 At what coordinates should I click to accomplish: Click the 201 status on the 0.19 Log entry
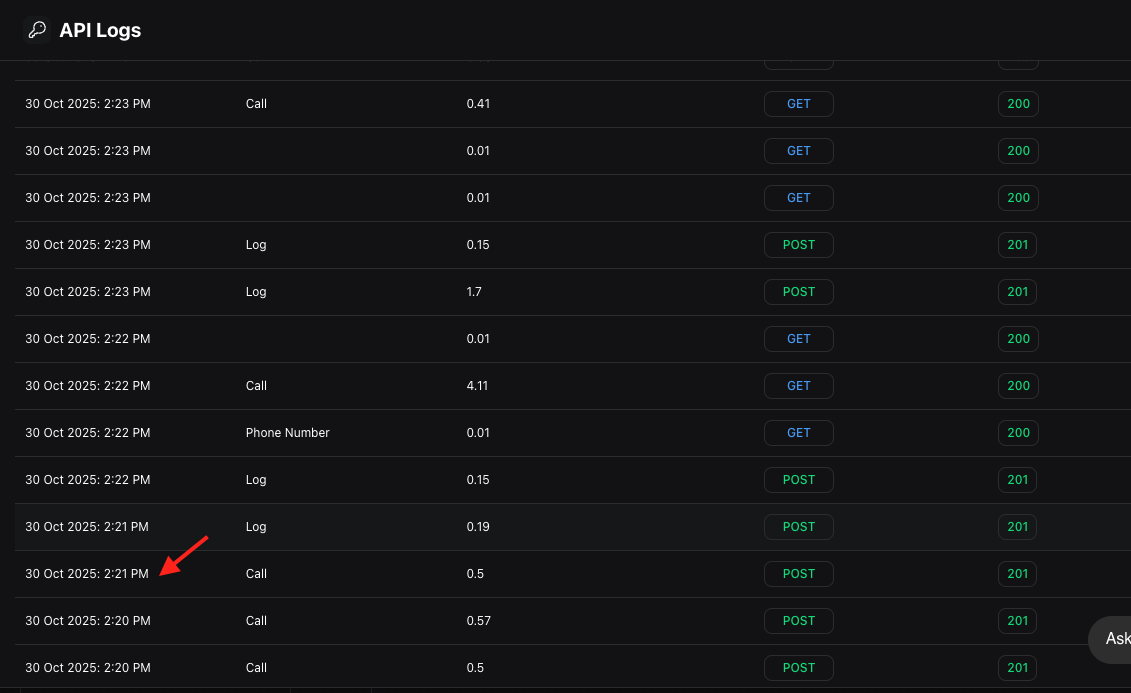pos(1017,527)
